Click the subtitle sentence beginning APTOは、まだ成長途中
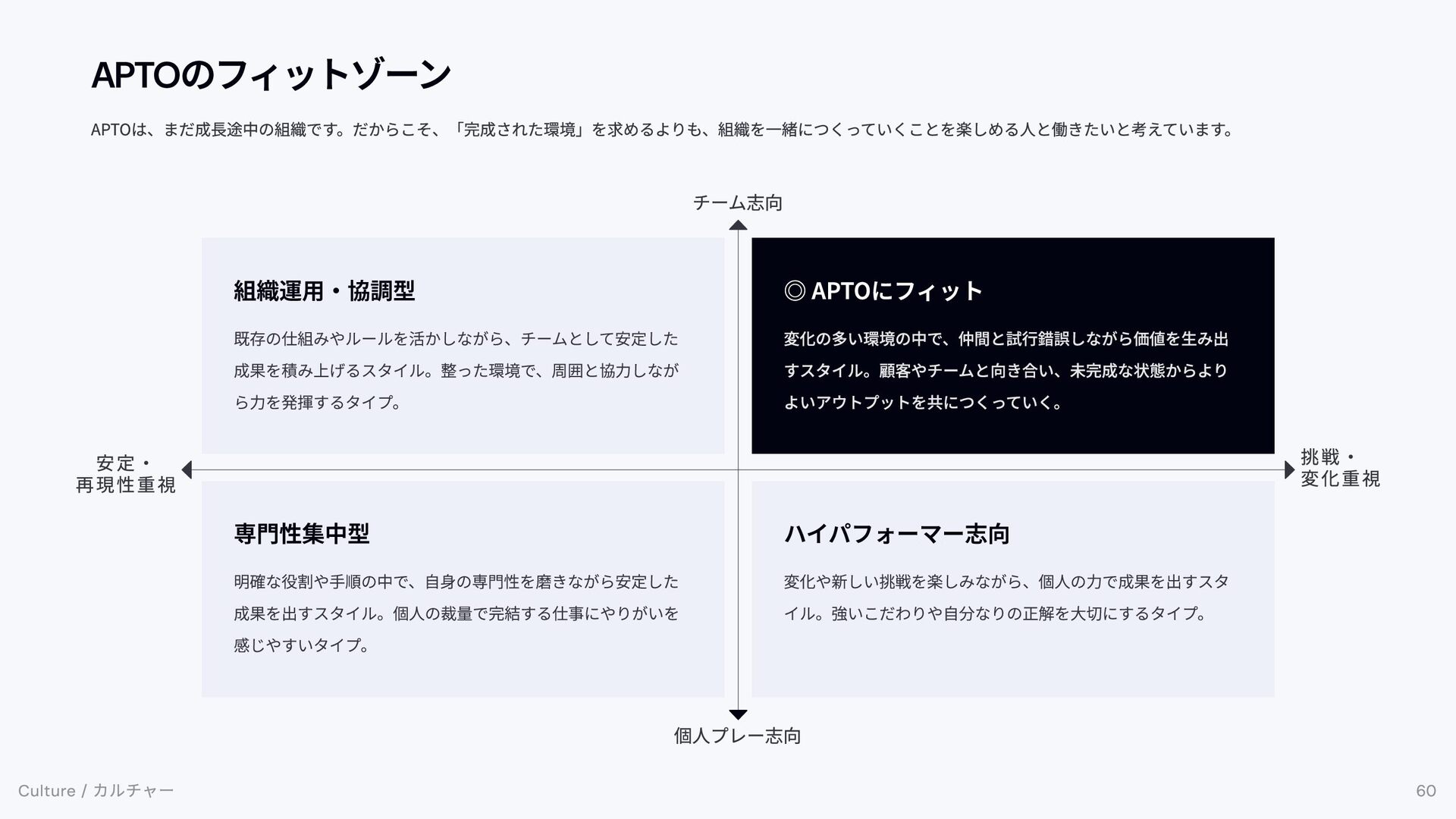The width and height of the screenshot is (1456, 819). pos(661,130)
